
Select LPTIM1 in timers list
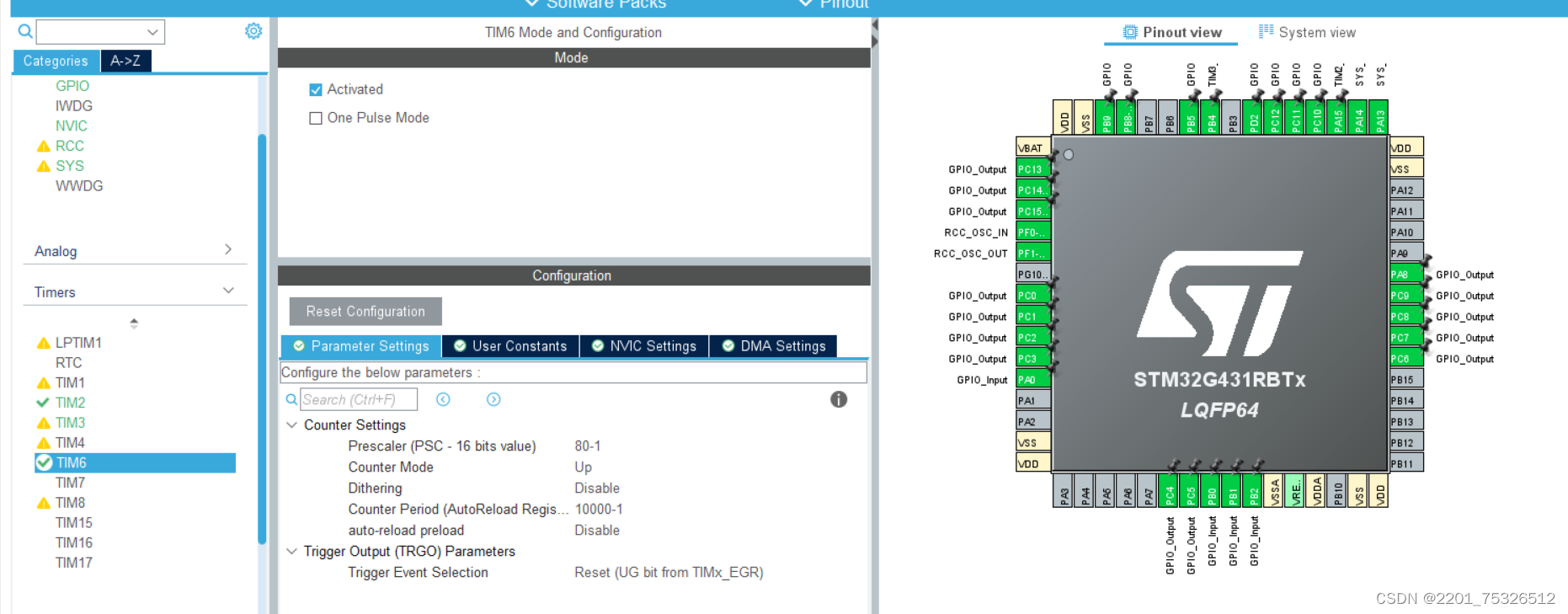click(x=78, y=343)
